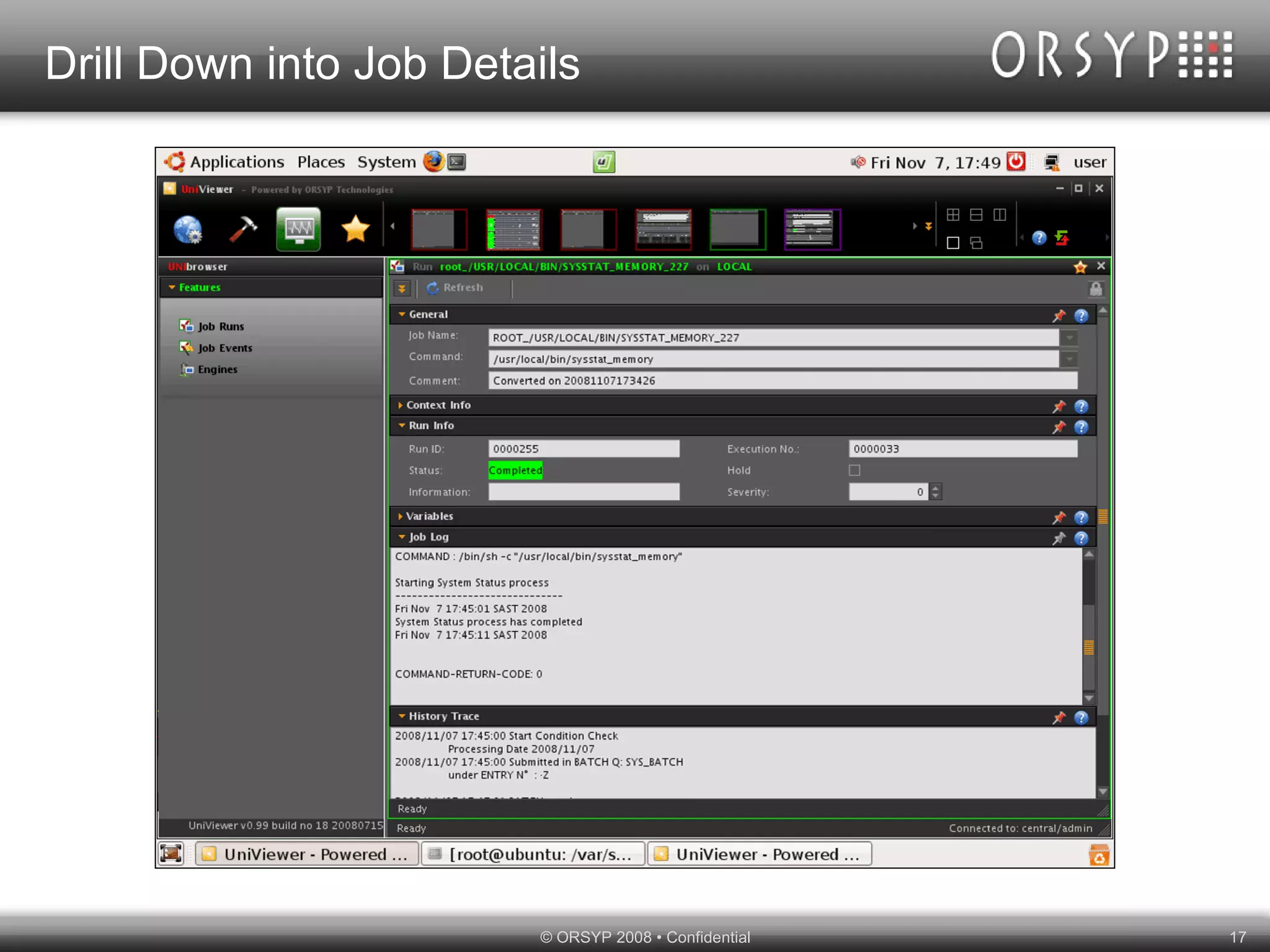Open help for the General section
This screenshot has width=1270, height=952.
(x=1081, y=315)
